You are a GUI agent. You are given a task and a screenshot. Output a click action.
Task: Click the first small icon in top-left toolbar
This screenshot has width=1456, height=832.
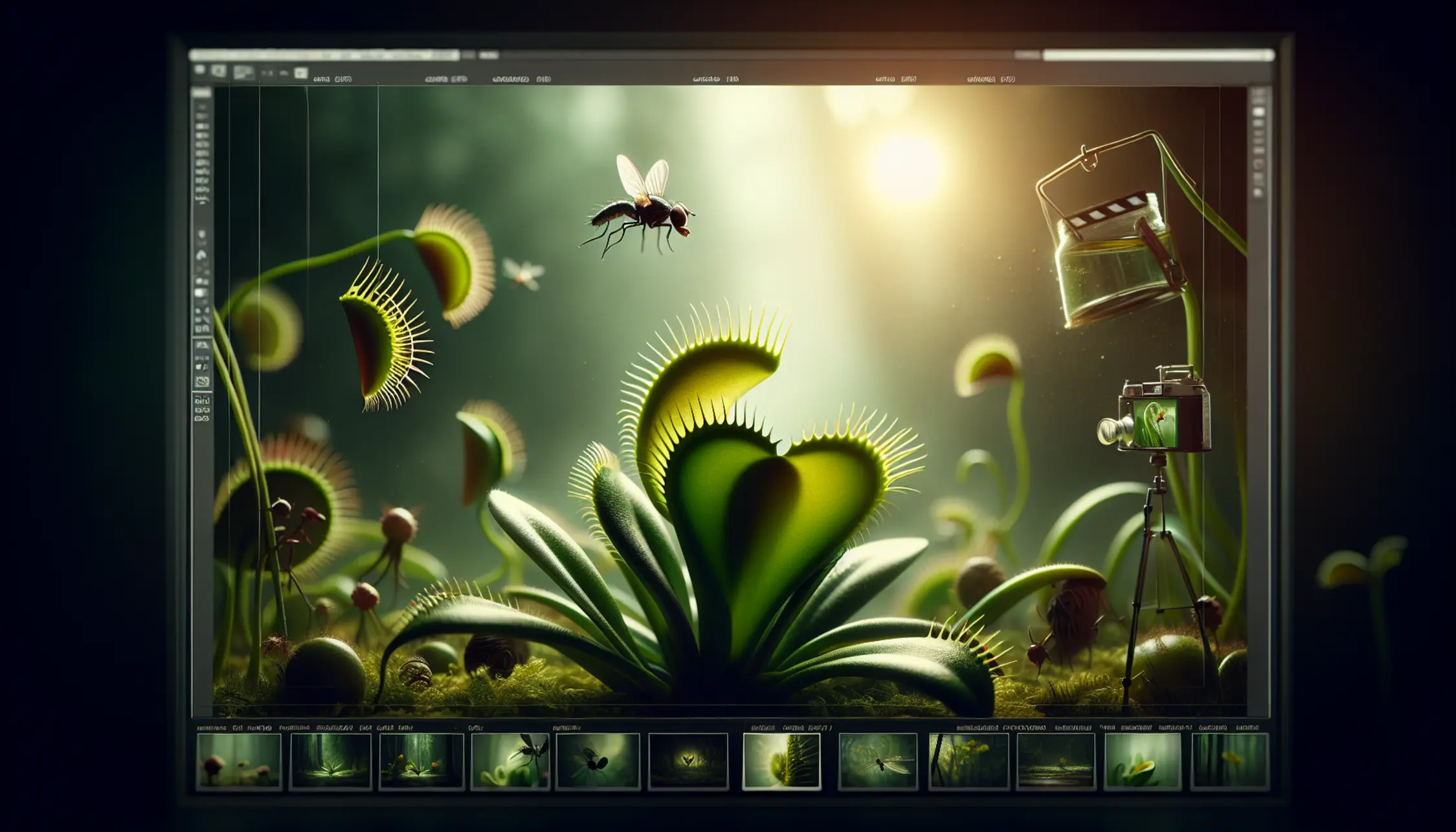click(x=200, y=70)
